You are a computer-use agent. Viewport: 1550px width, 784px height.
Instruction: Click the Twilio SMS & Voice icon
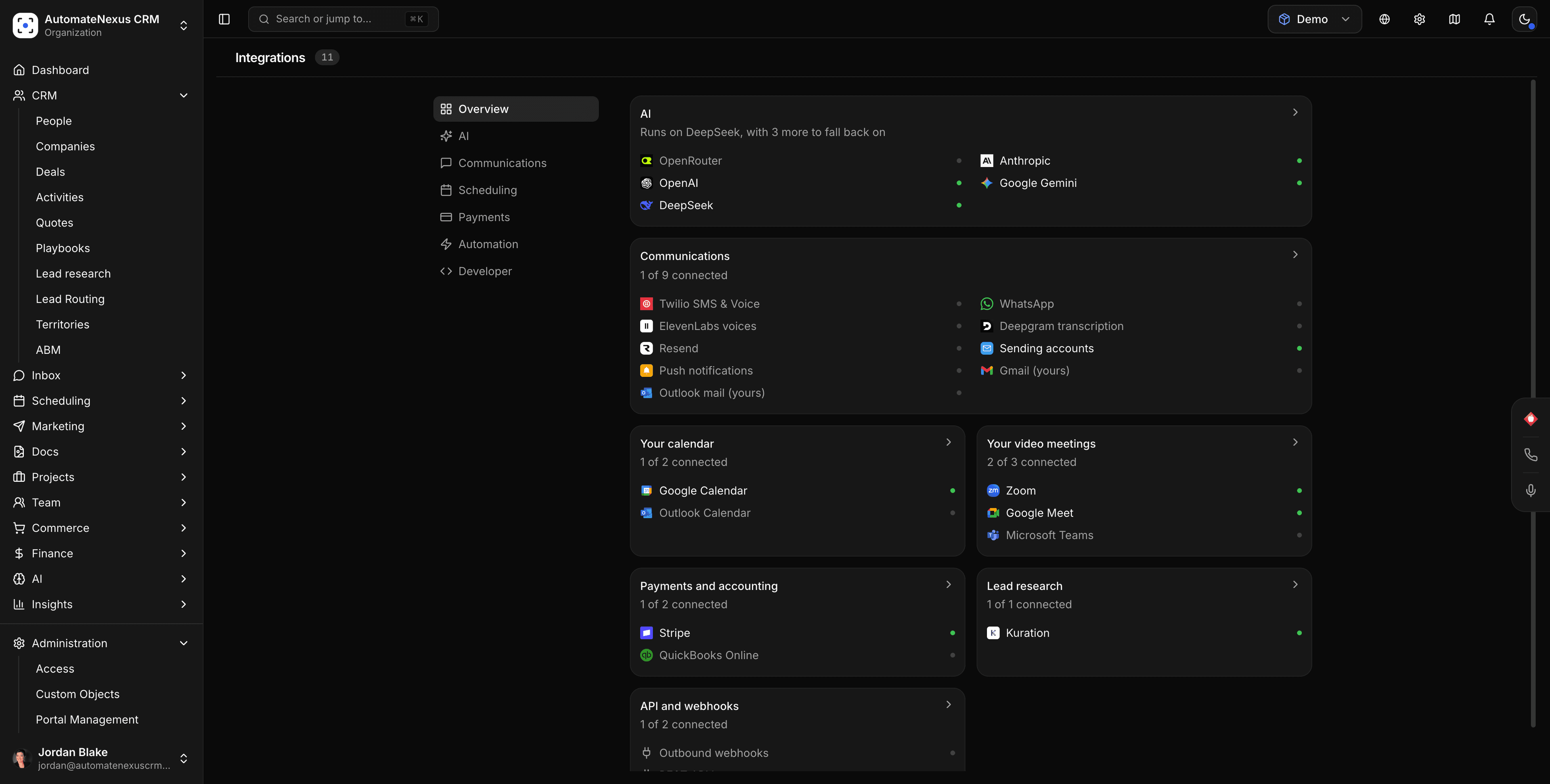pyautogui.click(x=646, y=304)
